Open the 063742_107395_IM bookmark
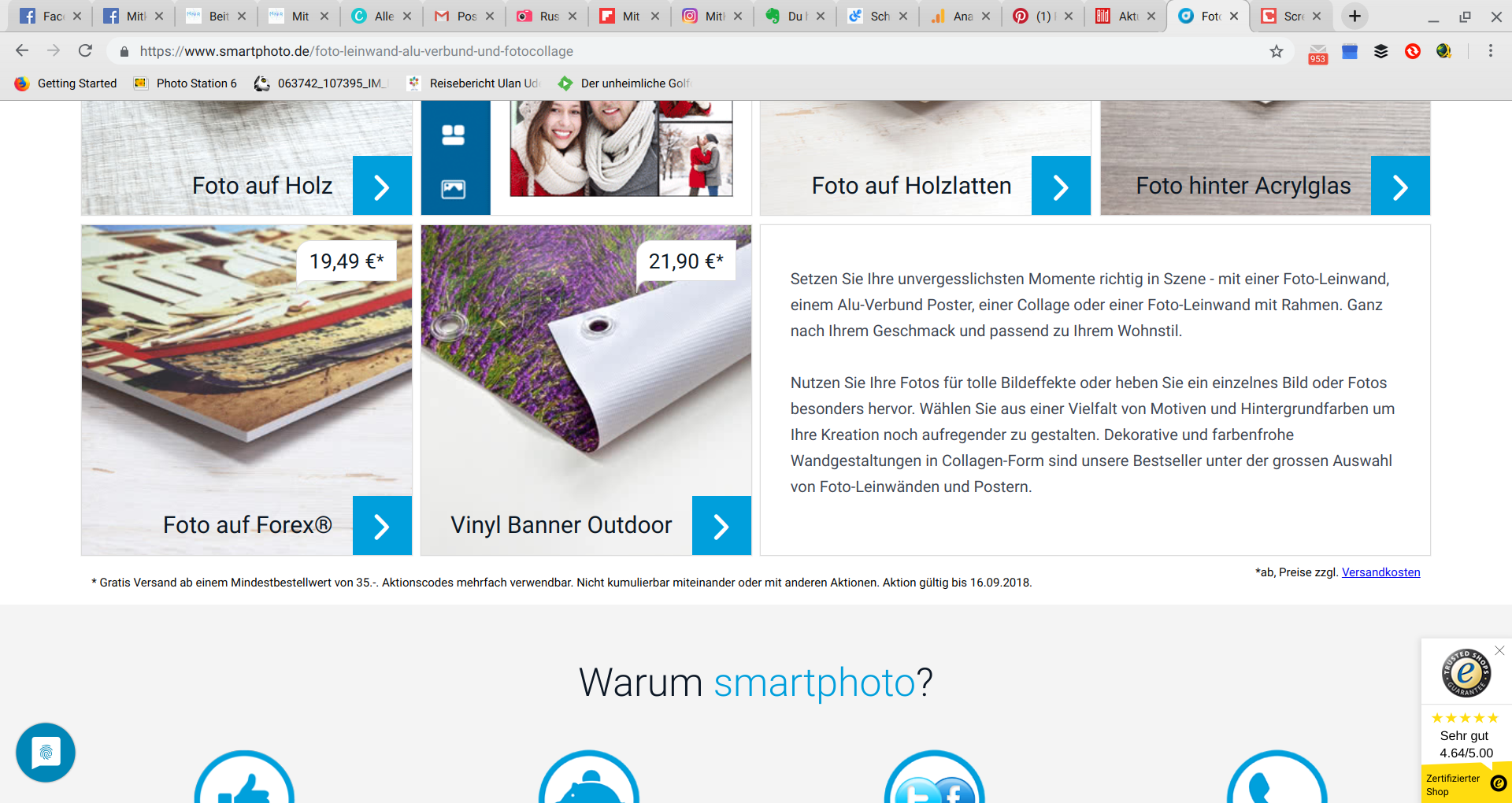This screenshot has height=803, width=1512. point(322,83)
